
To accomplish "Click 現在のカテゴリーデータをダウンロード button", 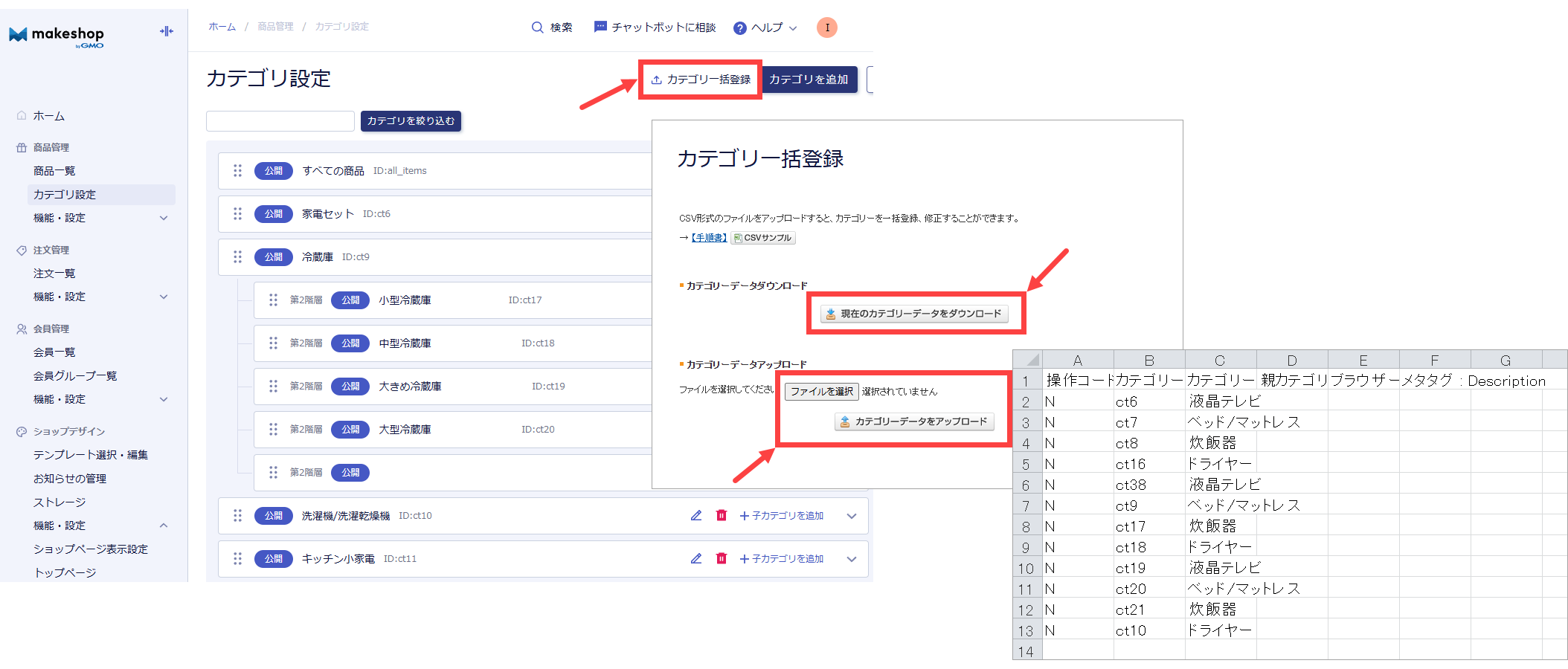I will point(914,314).
